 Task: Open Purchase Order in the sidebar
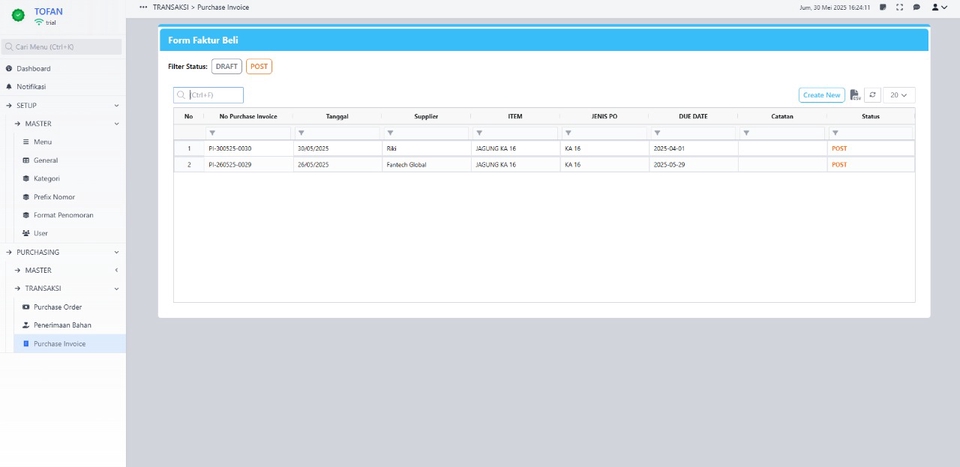pyautogui.click(x=58, y=307)
